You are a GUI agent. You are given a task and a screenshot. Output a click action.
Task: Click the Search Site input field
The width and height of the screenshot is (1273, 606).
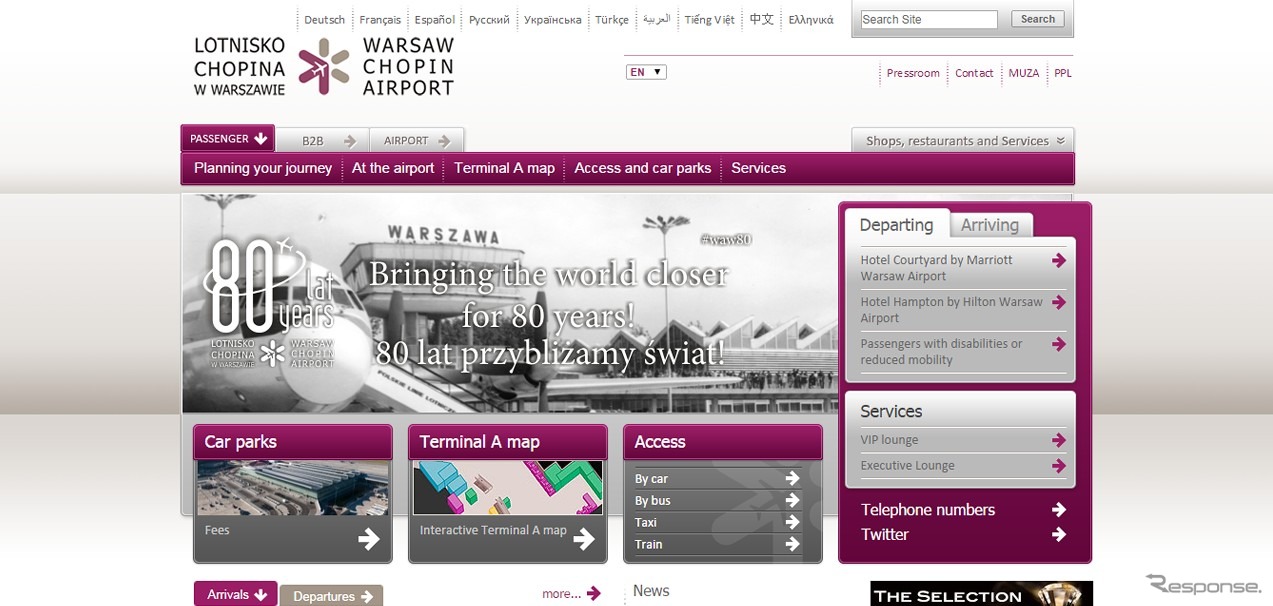tap(929, 19)
